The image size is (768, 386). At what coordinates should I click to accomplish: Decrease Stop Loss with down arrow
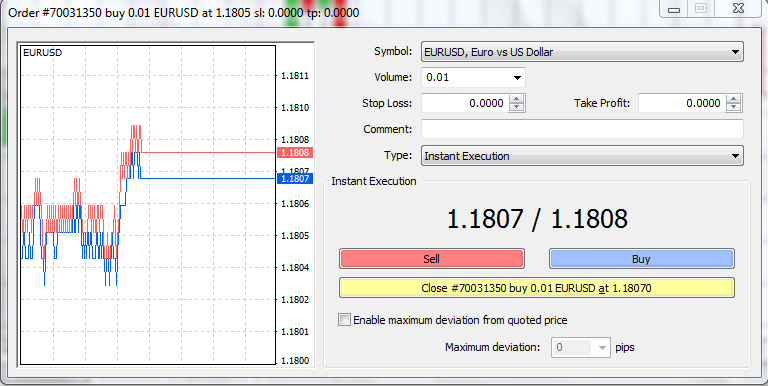tap(517, 107)
